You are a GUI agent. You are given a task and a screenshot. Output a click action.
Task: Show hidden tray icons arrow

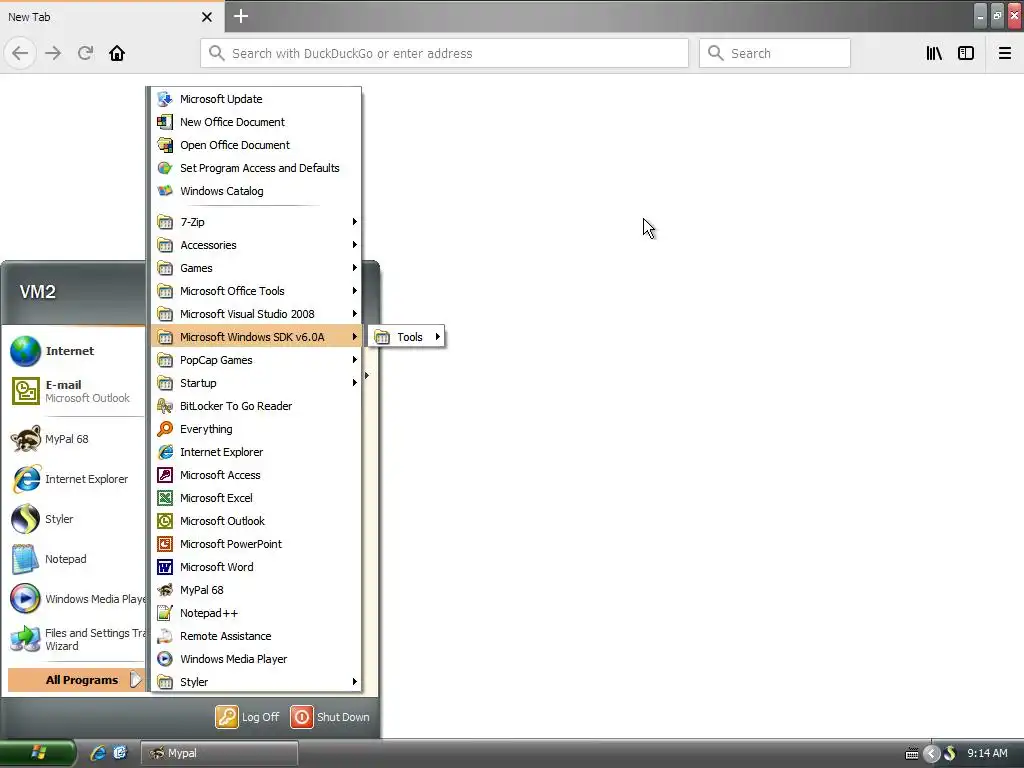(x=931, y=754)
